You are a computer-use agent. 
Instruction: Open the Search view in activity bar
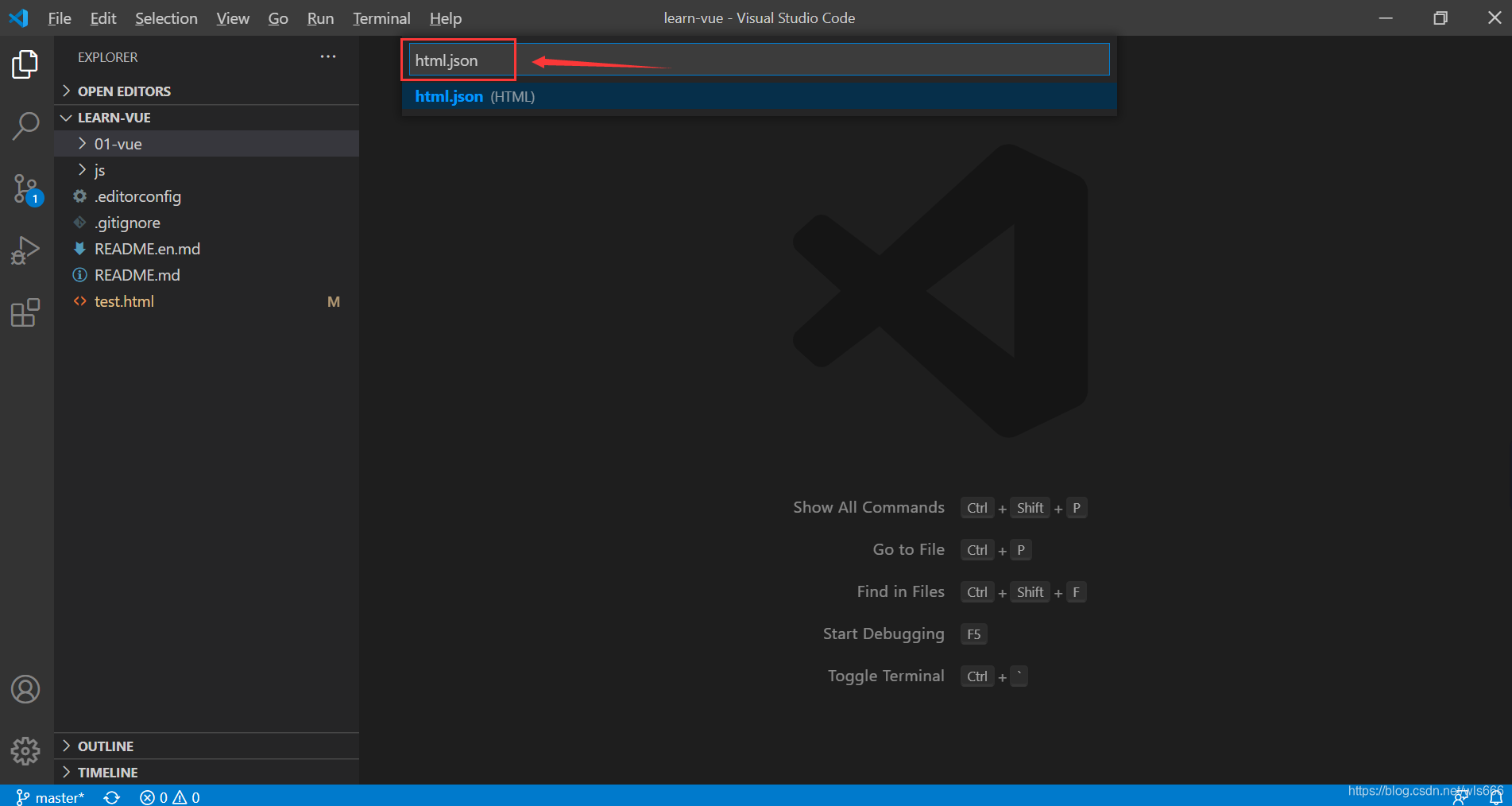(25, 126)
